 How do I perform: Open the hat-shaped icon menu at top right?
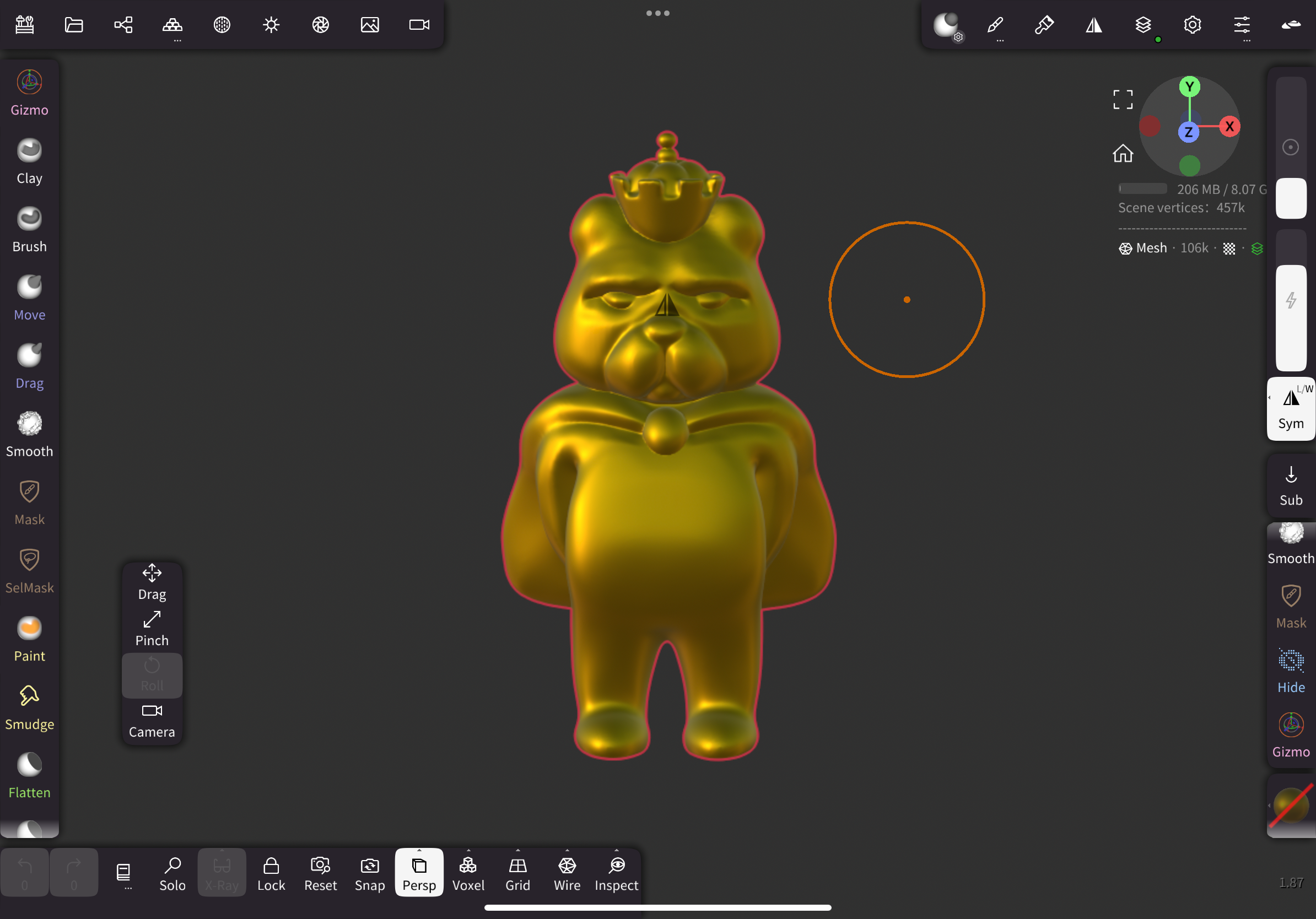click(1291, 25)
